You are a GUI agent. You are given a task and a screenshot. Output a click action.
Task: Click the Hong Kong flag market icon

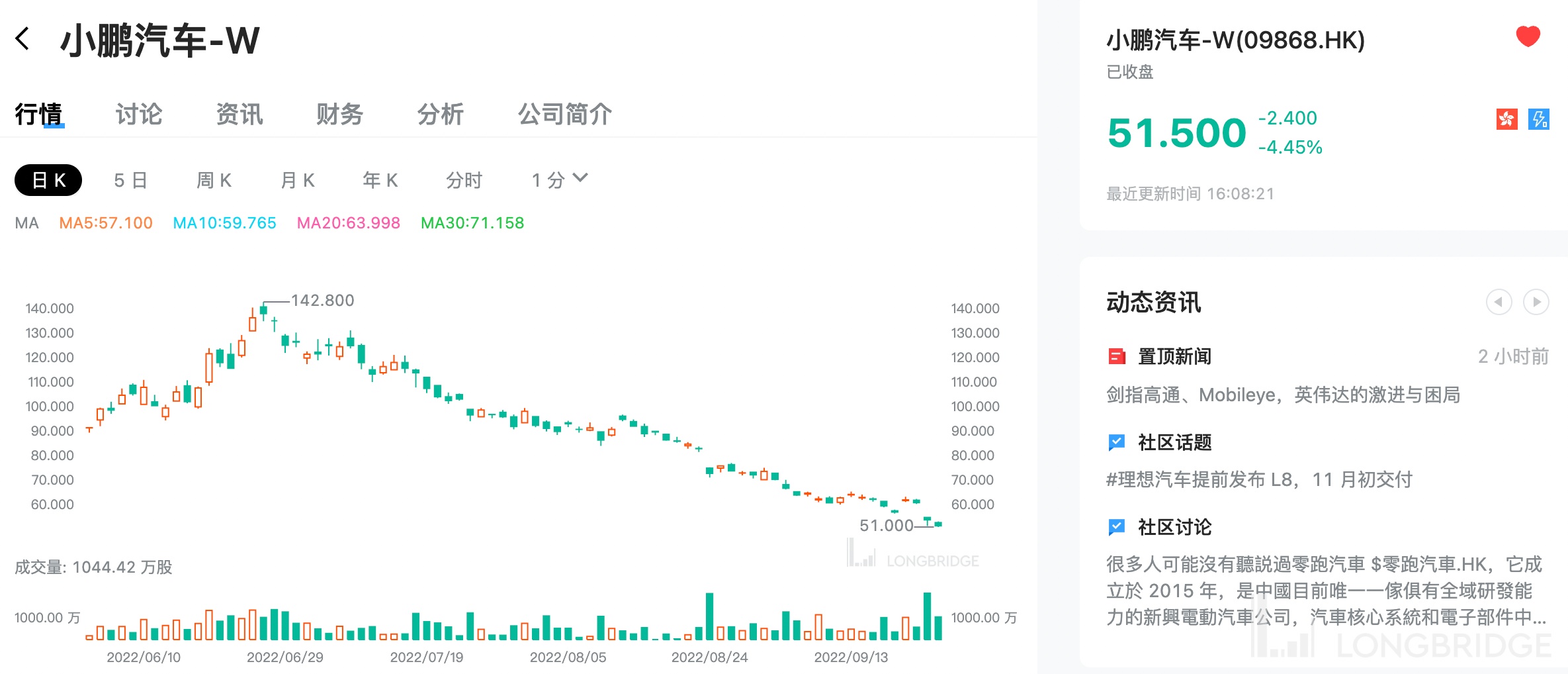coord(1507,119)
